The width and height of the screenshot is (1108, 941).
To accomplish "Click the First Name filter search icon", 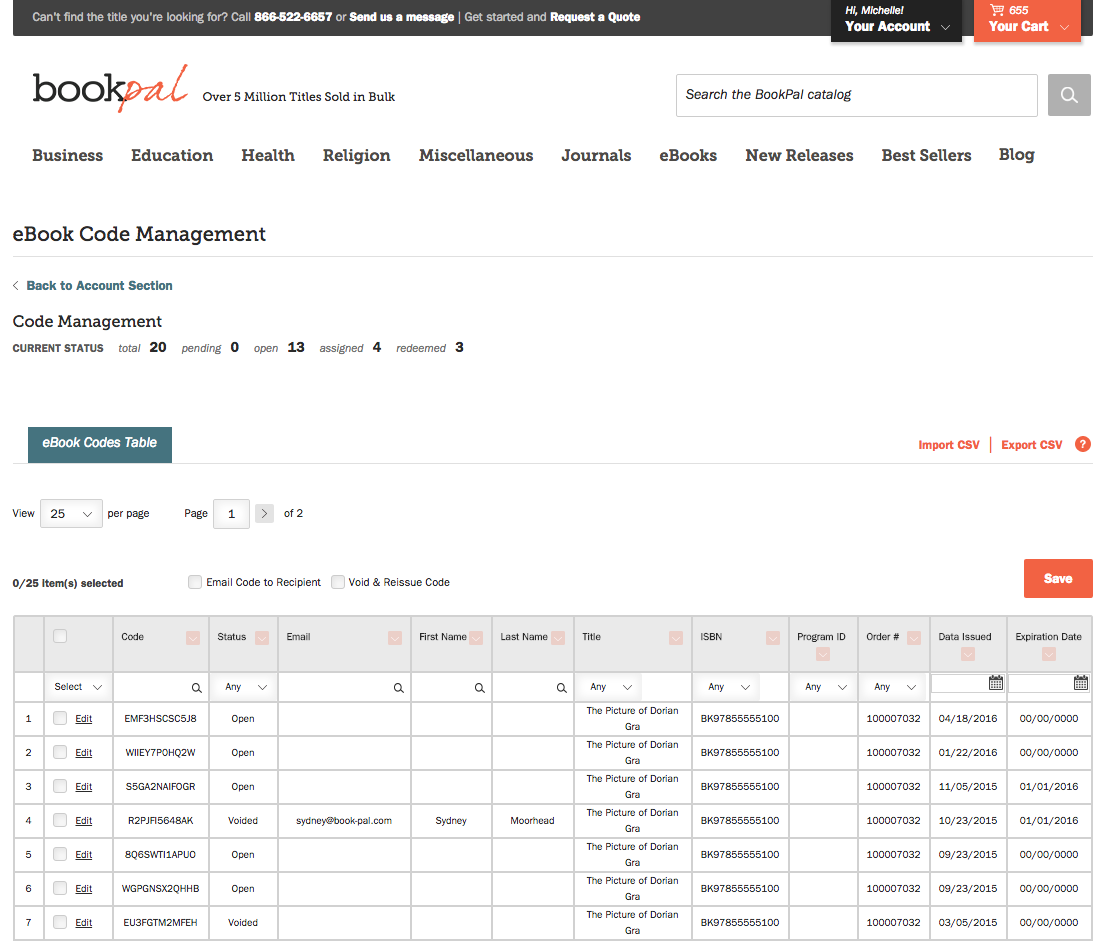I will (479, 688).
